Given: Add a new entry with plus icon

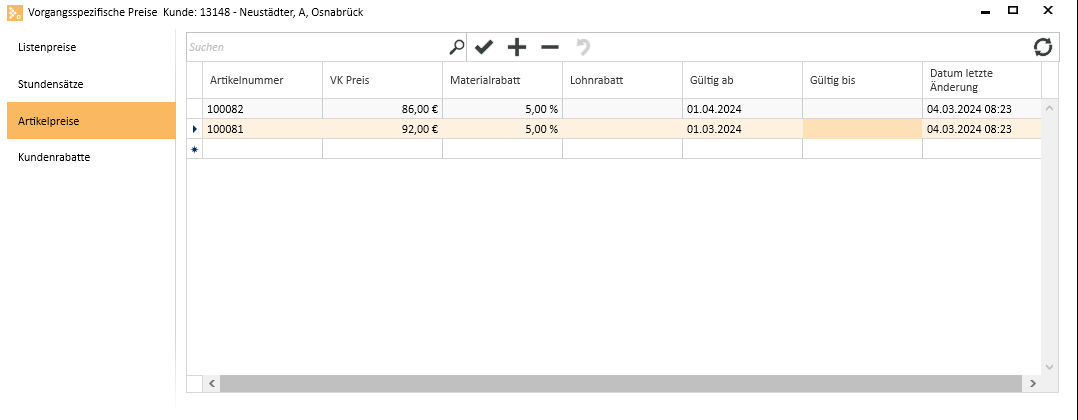Looking at the screenshot, I should tap(516, 47).
